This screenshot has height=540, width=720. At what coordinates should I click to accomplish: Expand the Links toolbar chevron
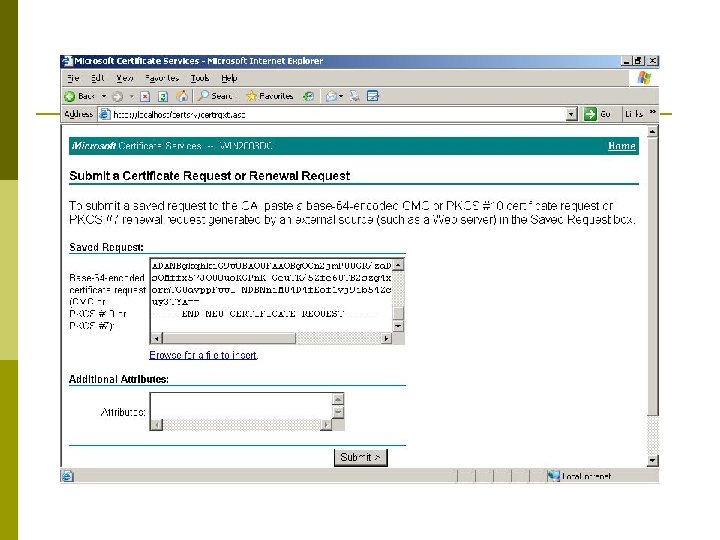(x=652, y=112)
